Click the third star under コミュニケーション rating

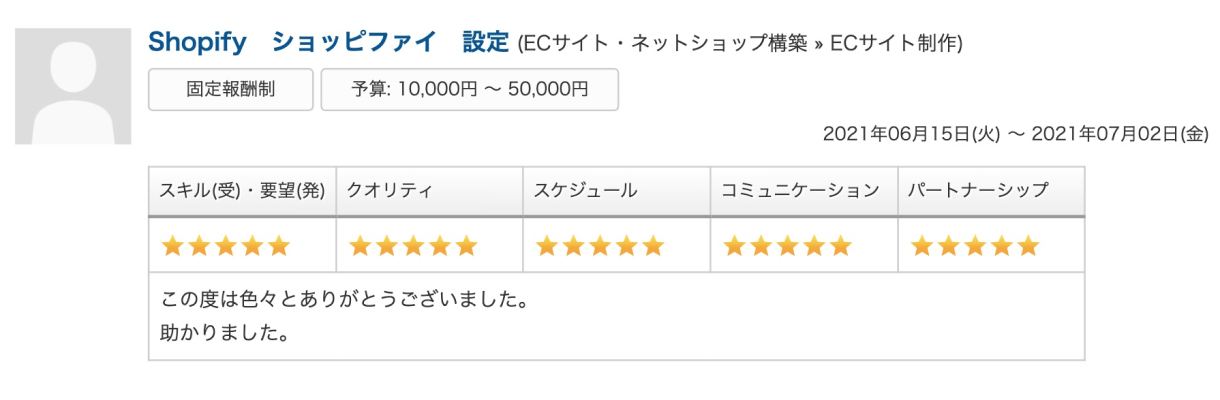tap(787, 245)
